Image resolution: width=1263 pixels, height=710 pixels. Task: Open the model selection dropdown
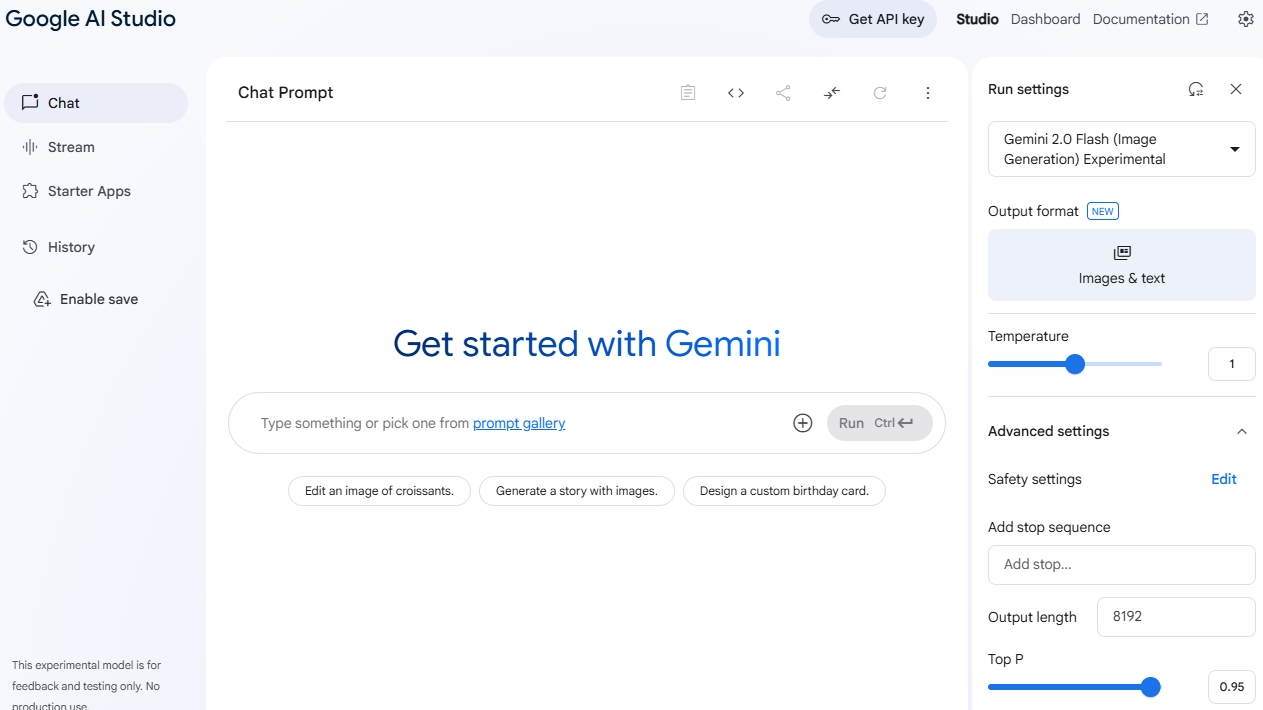pos(1122,149)
